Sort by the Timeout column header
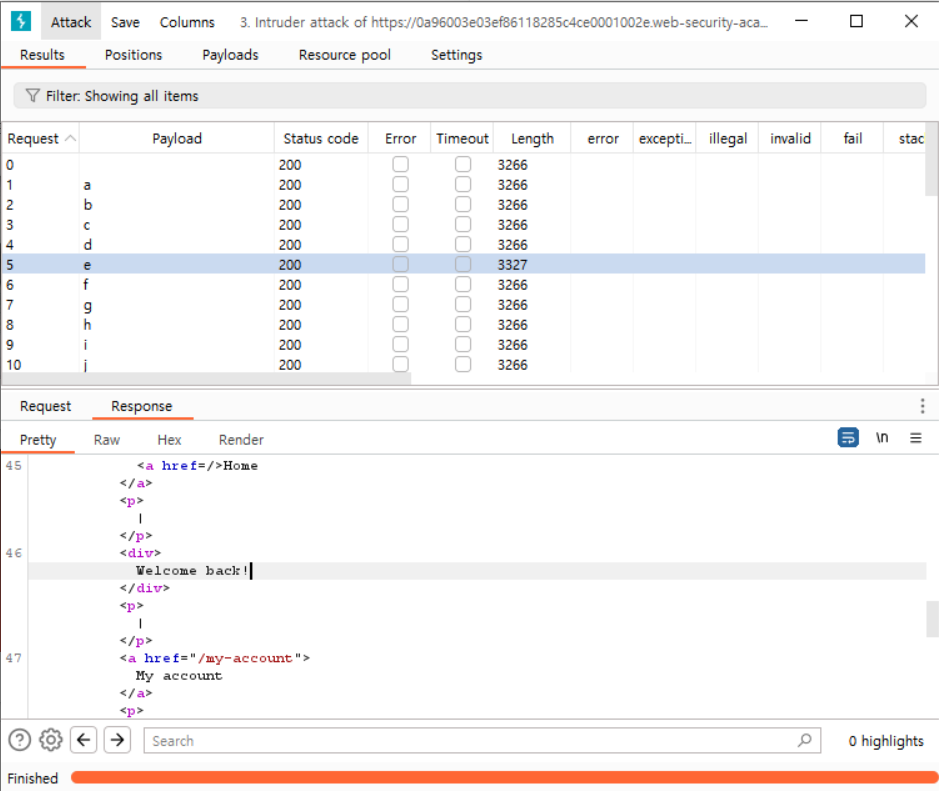This screenshot has height=791, width=939. [x=462, y=138]
